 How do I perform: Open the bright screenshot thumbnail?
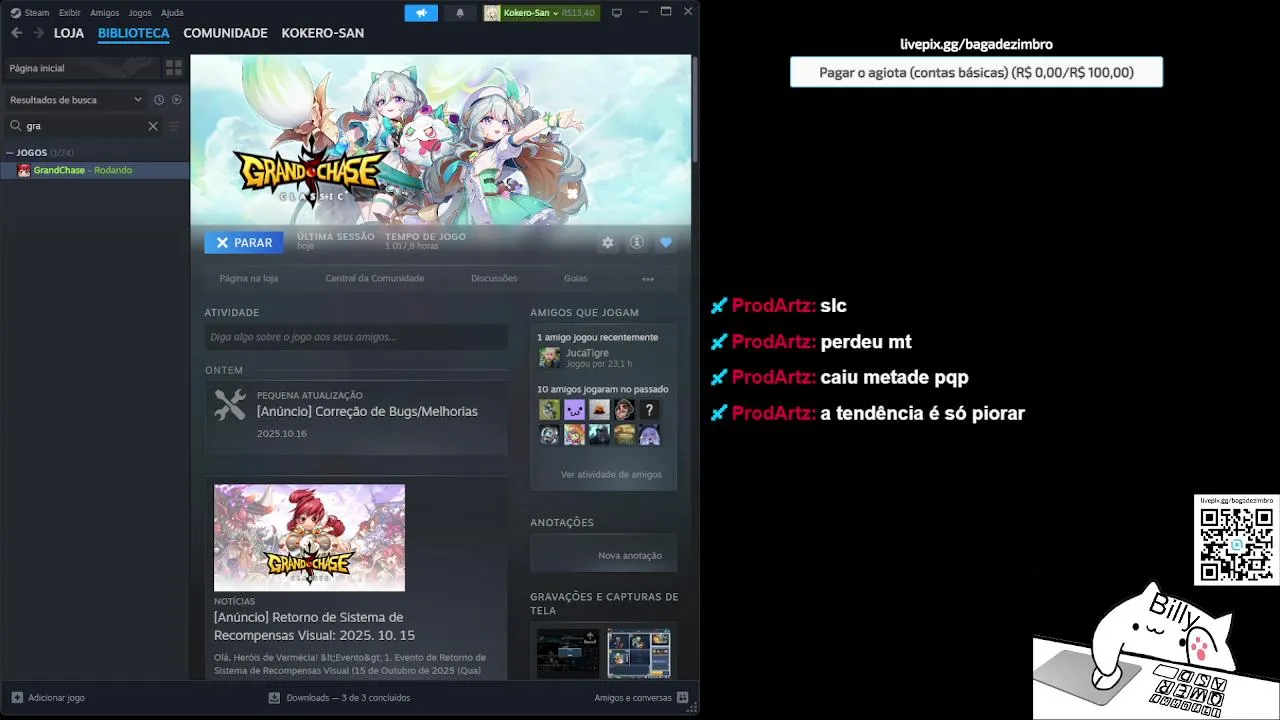639,653
